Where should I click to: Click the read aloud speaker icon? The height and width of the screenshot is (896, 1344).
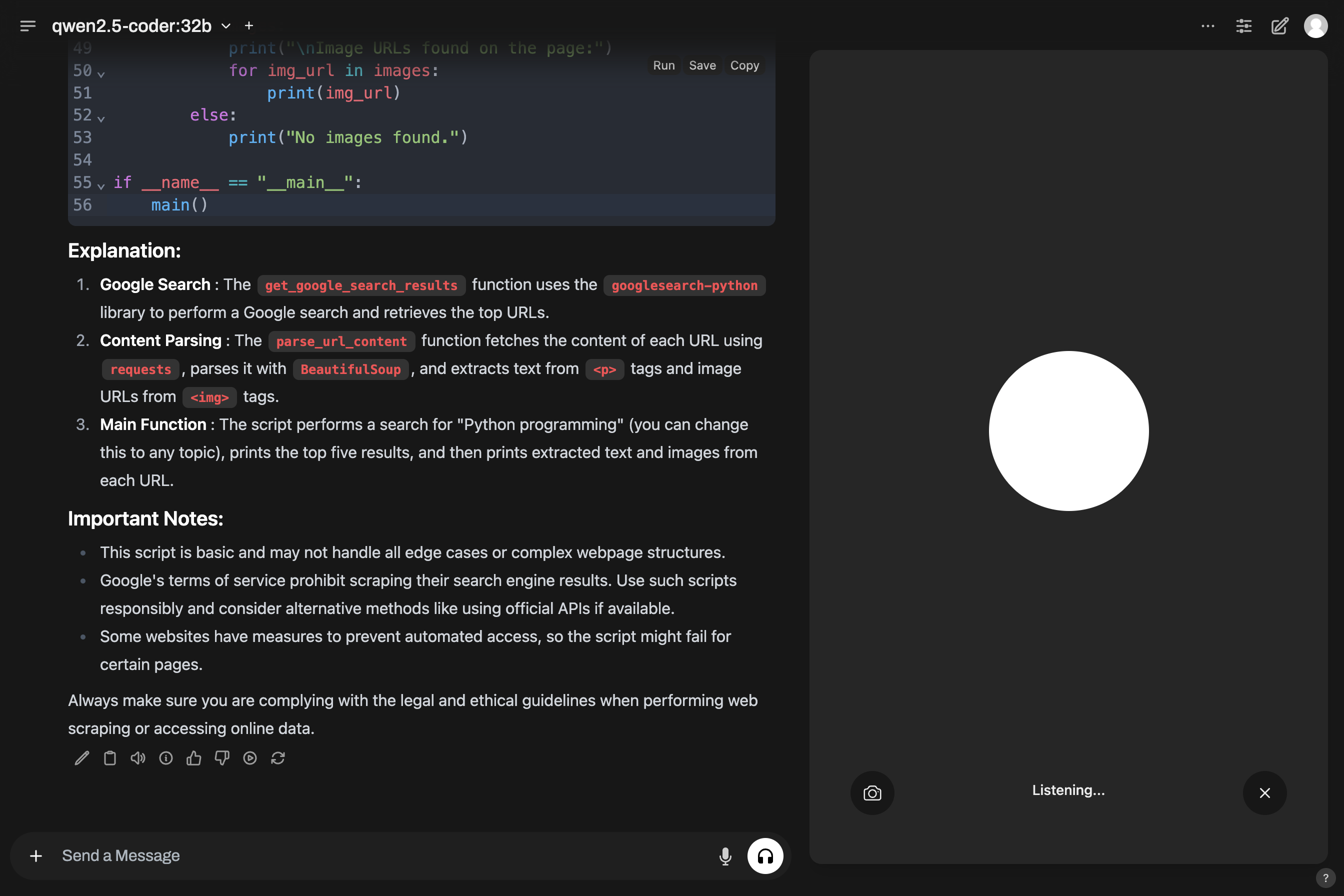click(137, 757)
